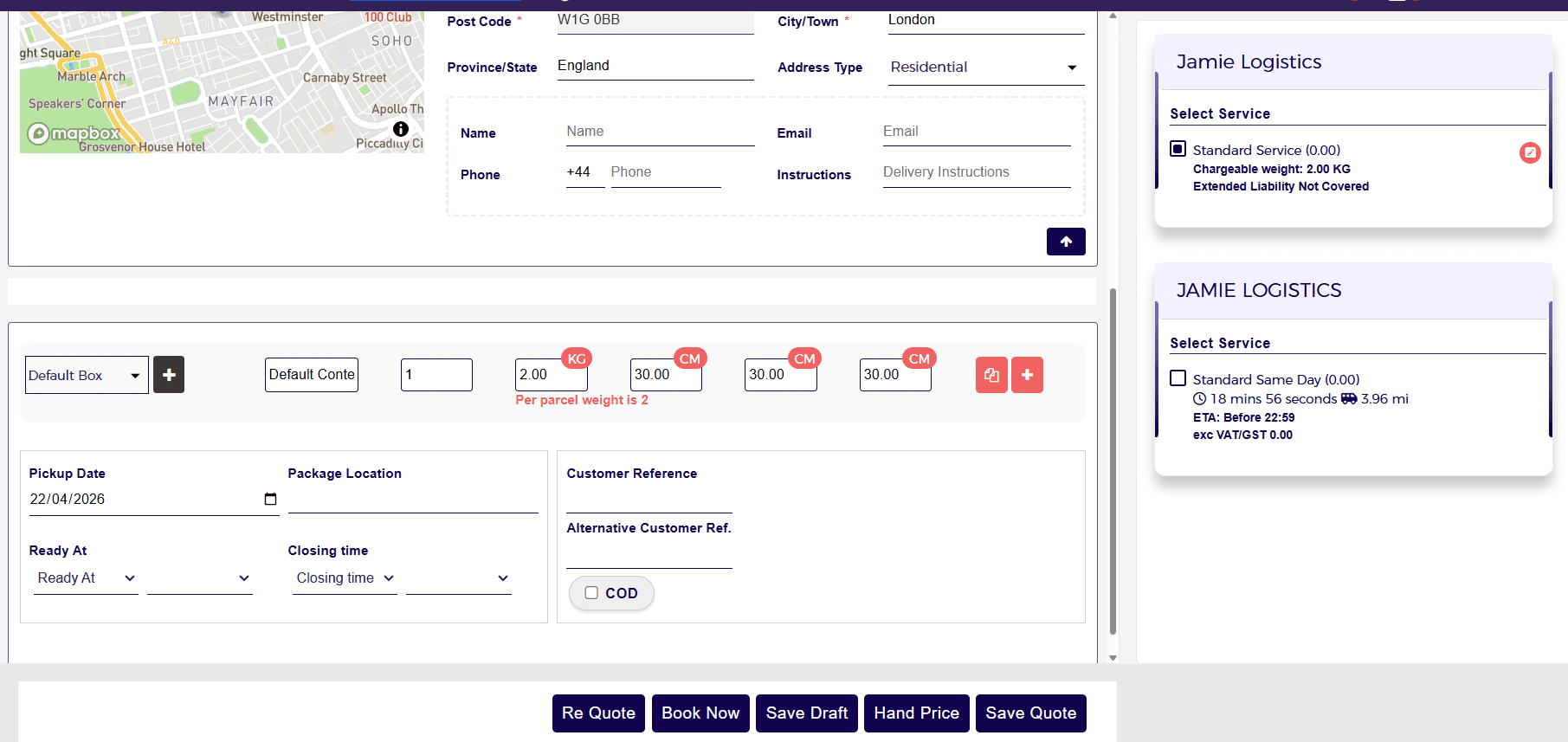Click the KG weight unit badge
Viewport: 1568px width, 742px height.
[577, 358]
